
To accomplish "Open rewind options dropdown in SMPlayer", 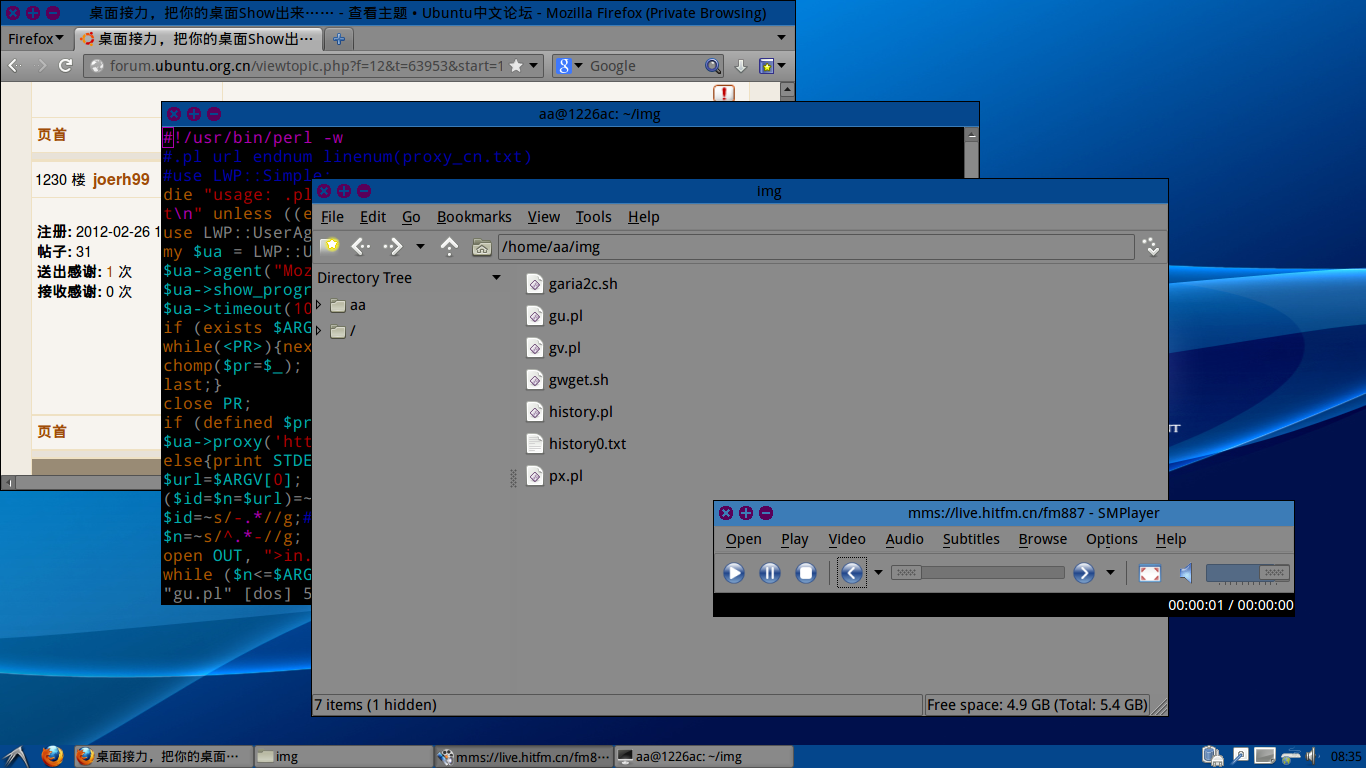I will click(x=878, y=573).
